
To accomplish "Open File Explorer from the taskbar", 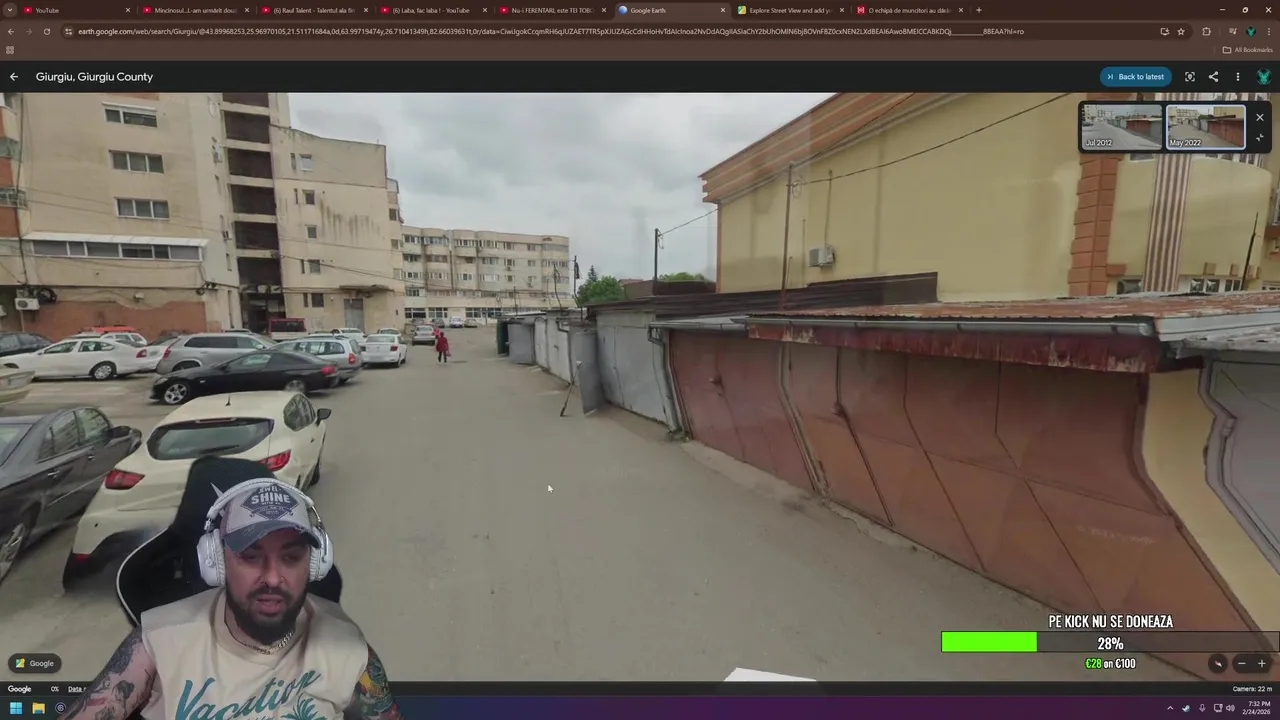I will click(38, 708).
